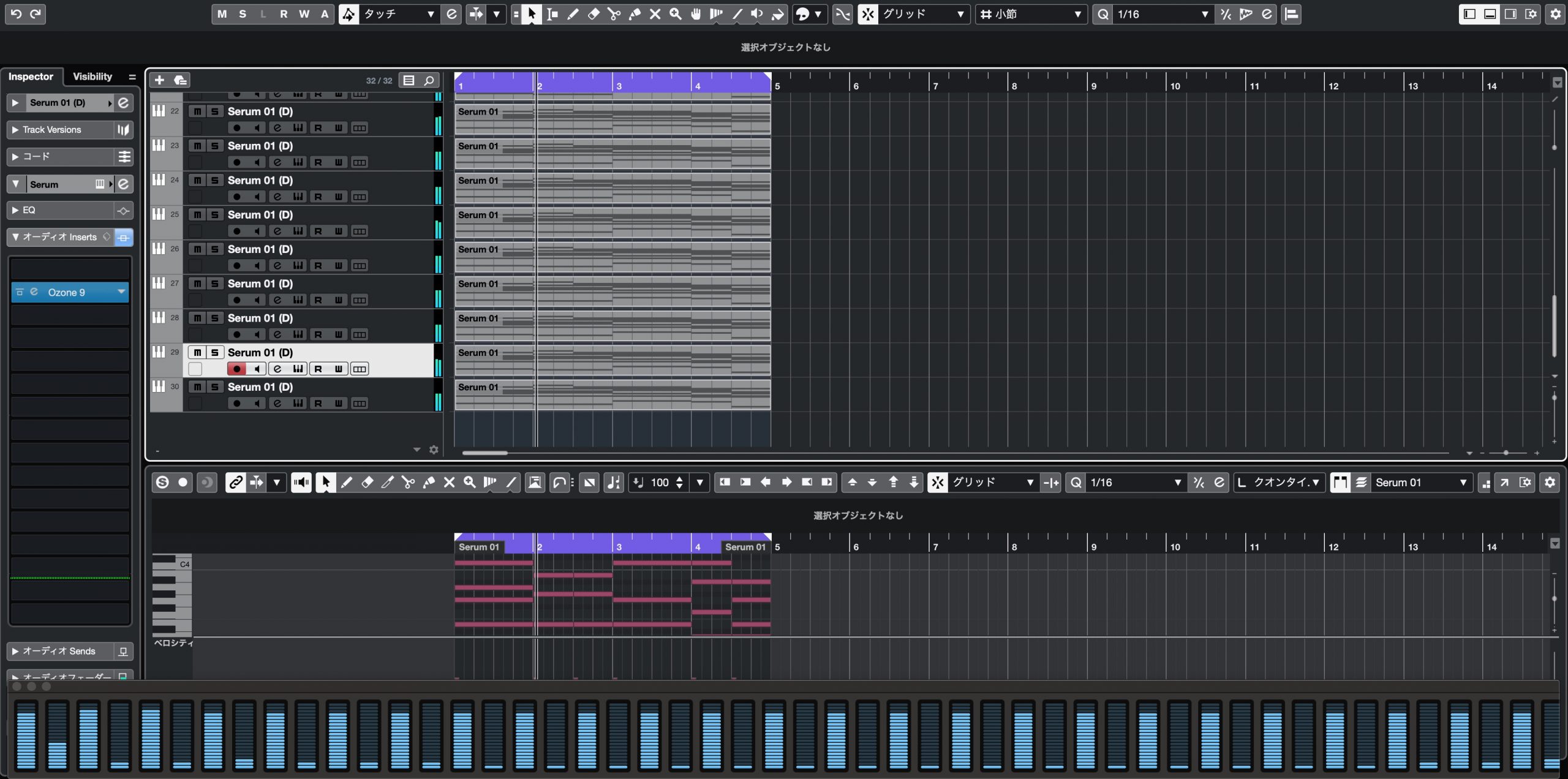The height and width of the screenshot is (779, 1568).
Task: Open the grid type 小節 dropdown
Action: coord(1031,14)
